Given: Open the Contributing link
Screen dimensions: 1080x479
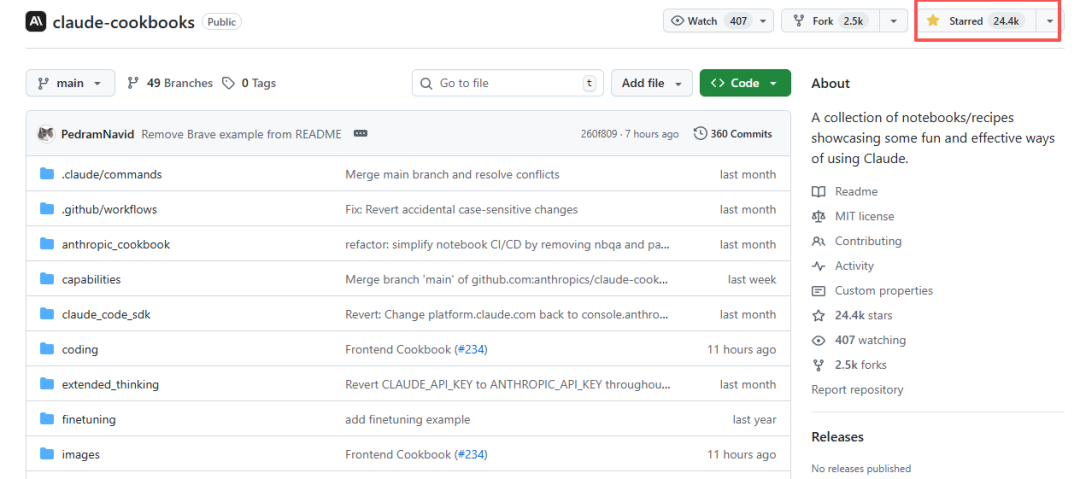Looking at the screenshot, I should point(868,241).
